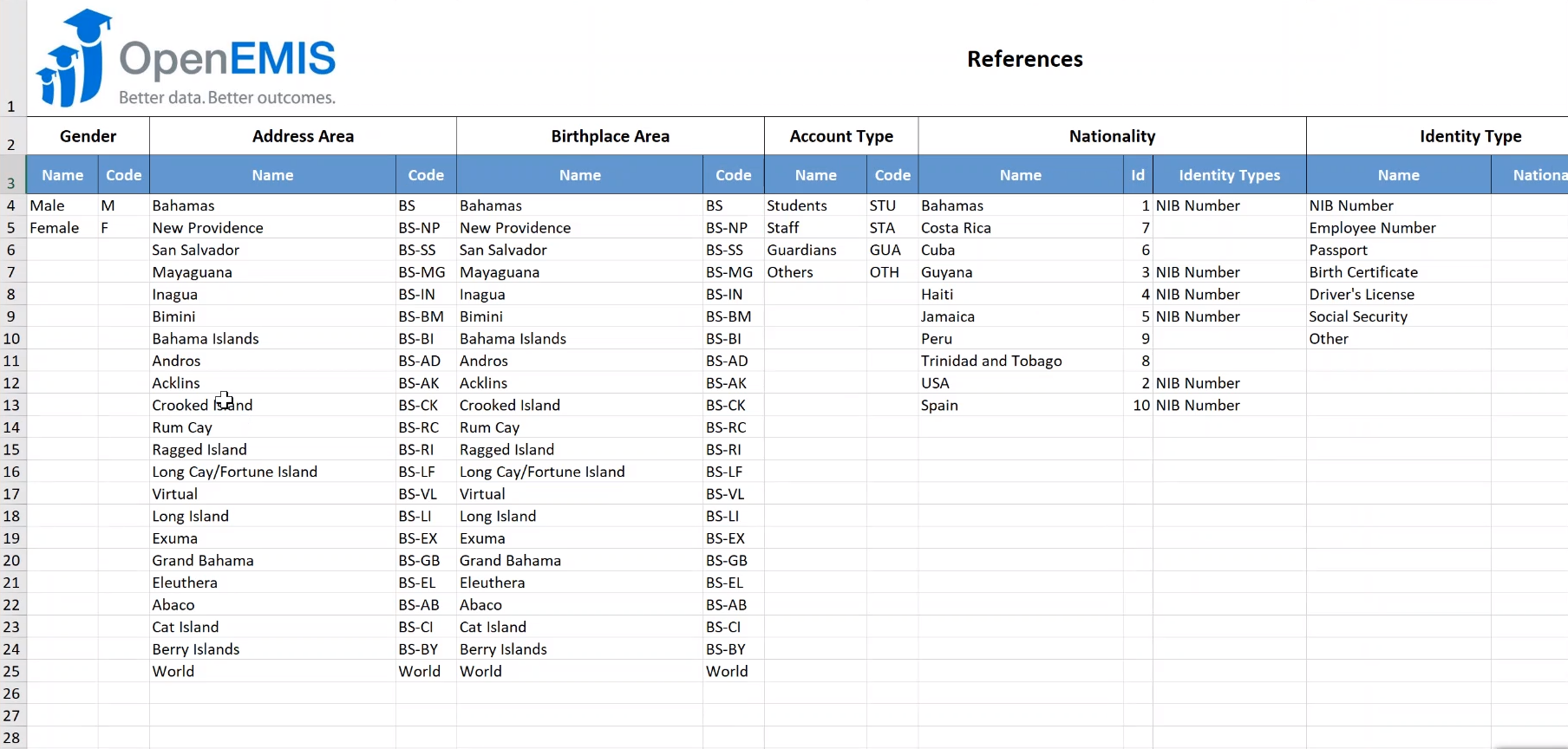Select the Nationality Id column header
Viewport: 1568px width, 749px height.
[1138, 175]
